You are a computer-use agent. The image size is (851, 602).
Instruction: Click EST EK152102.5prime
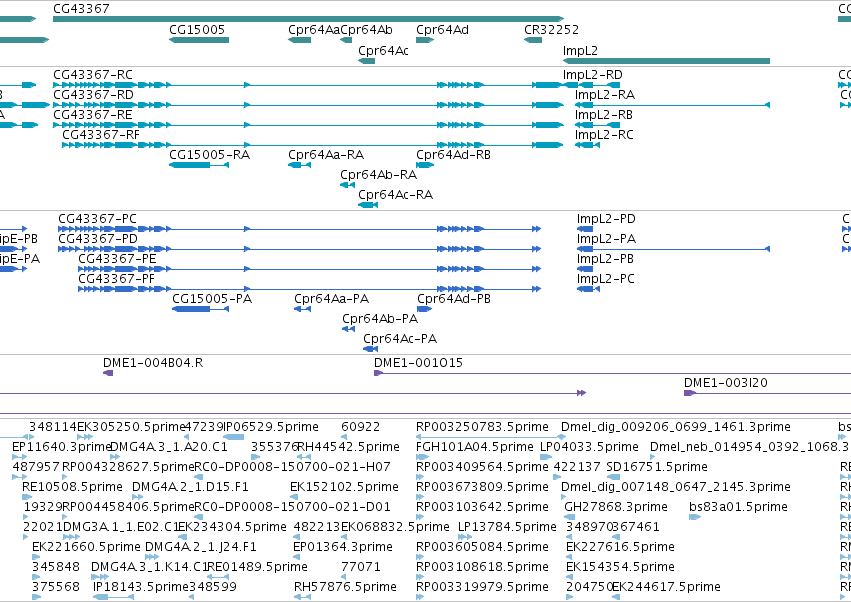pyautogui.click(x=294, y=497)
